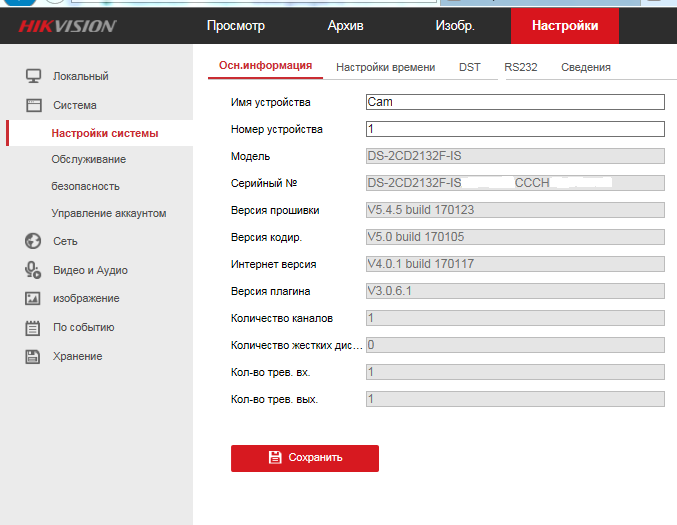The width and height of the screenshot is (677, 525).
Task: Click the Кол-во трев. вых. field
Action: pyautogui.click(x=515, y=399)
